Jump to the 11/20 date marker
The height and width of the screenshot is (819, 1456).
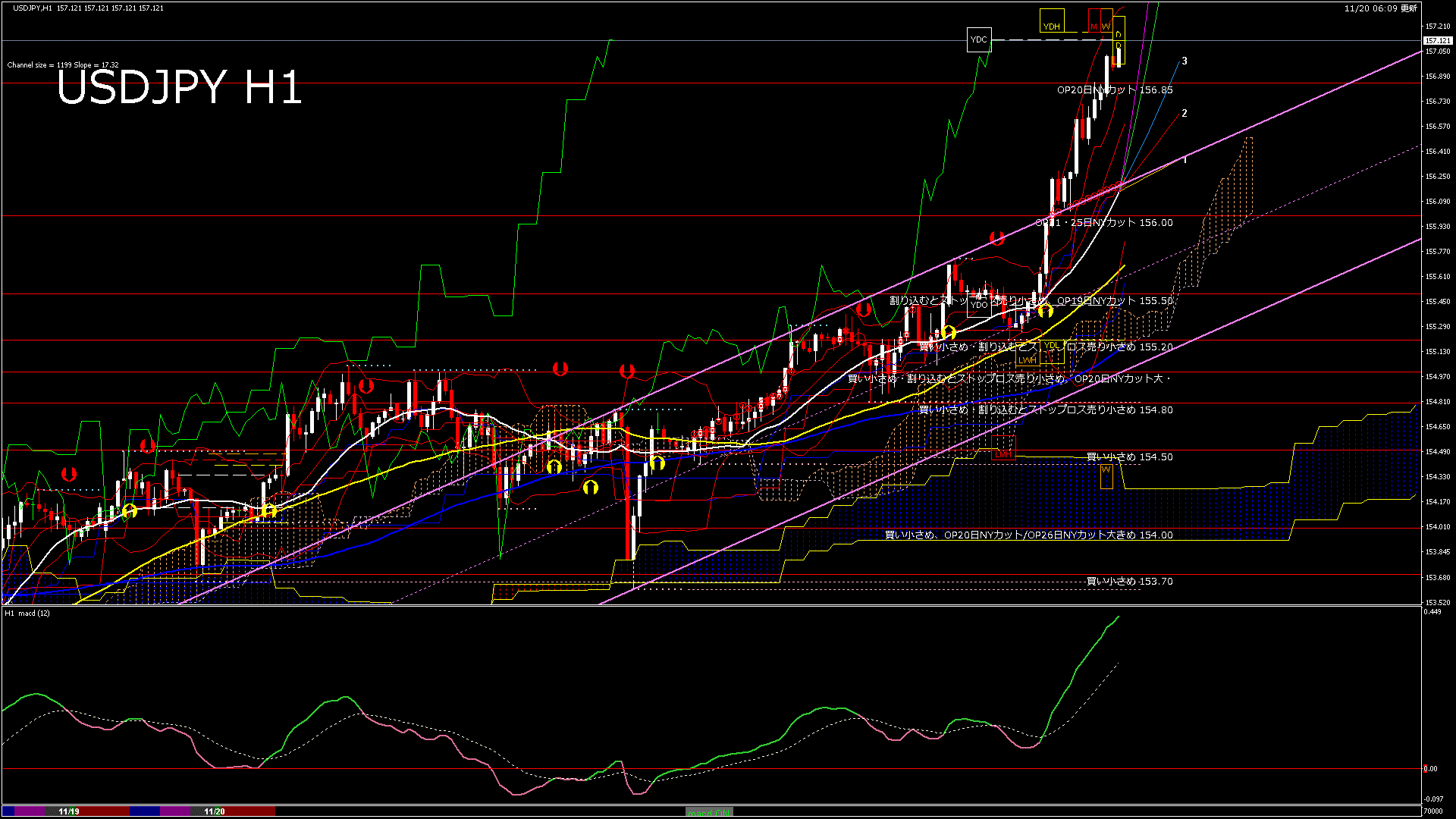tap(215, 811)
